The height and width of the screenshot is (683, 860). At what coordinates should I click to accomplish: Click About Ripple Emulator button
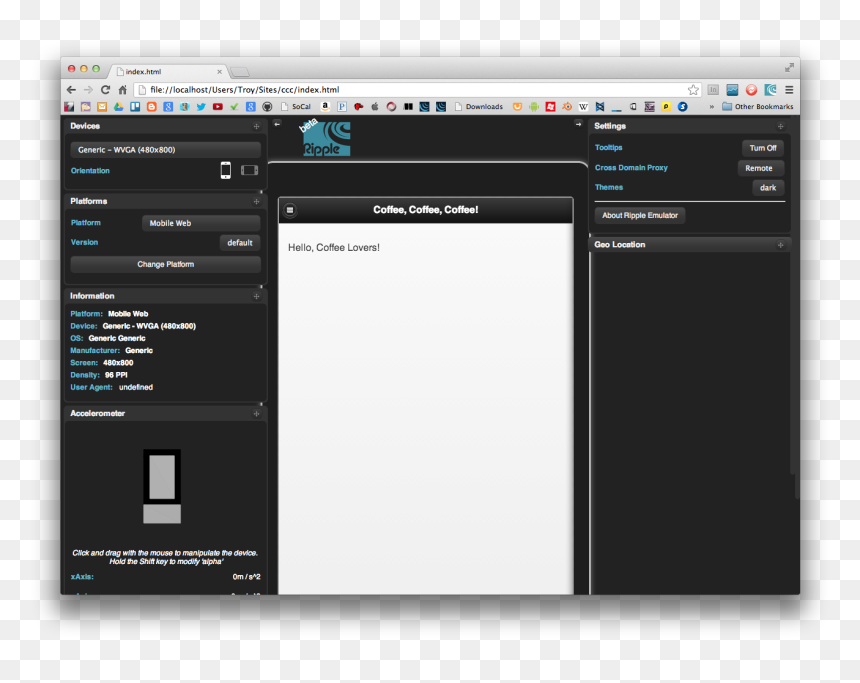[x=640, y=215]
